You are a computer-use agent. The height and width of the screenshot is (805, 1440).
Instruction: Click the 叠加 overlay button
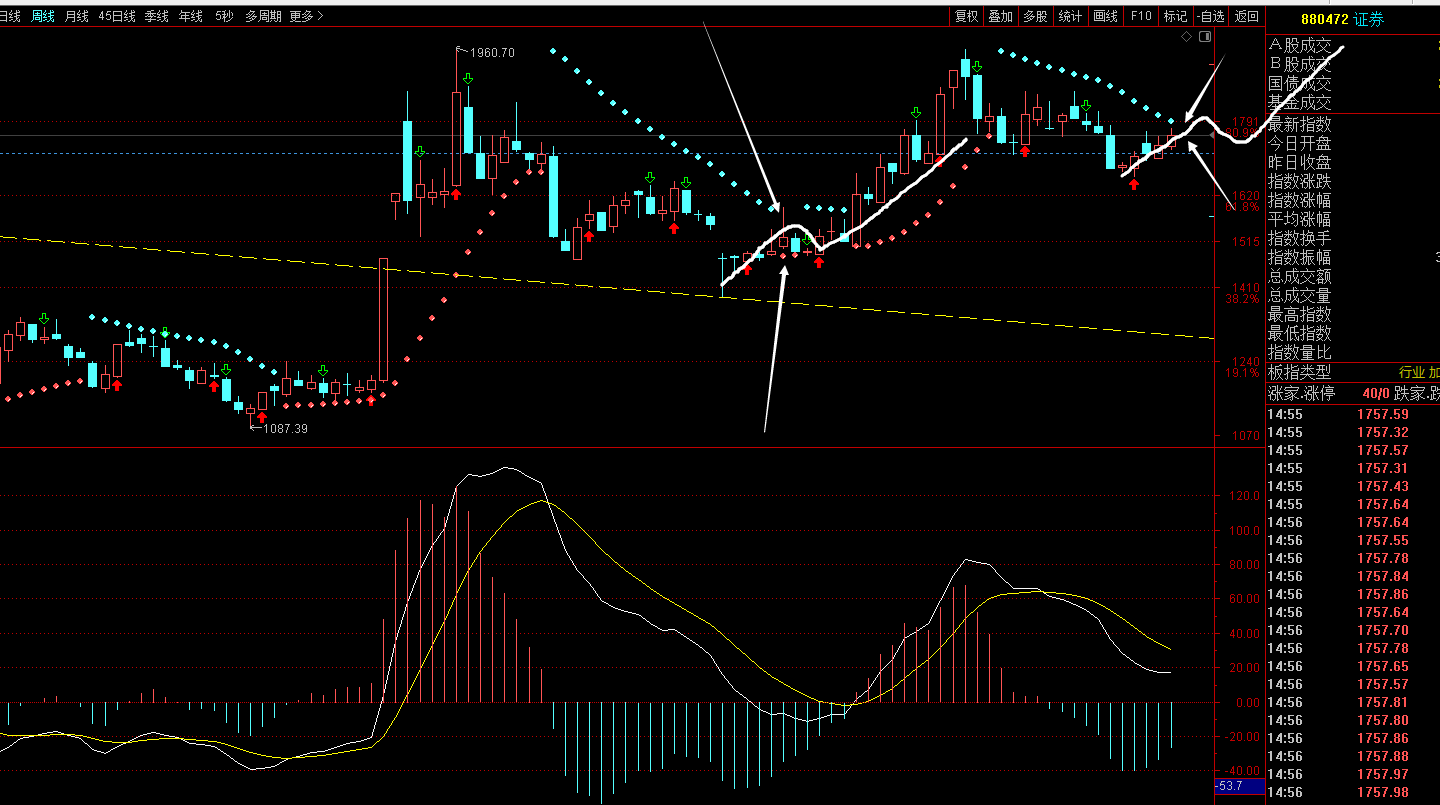pyautogui.click(x=1000, y=16)
